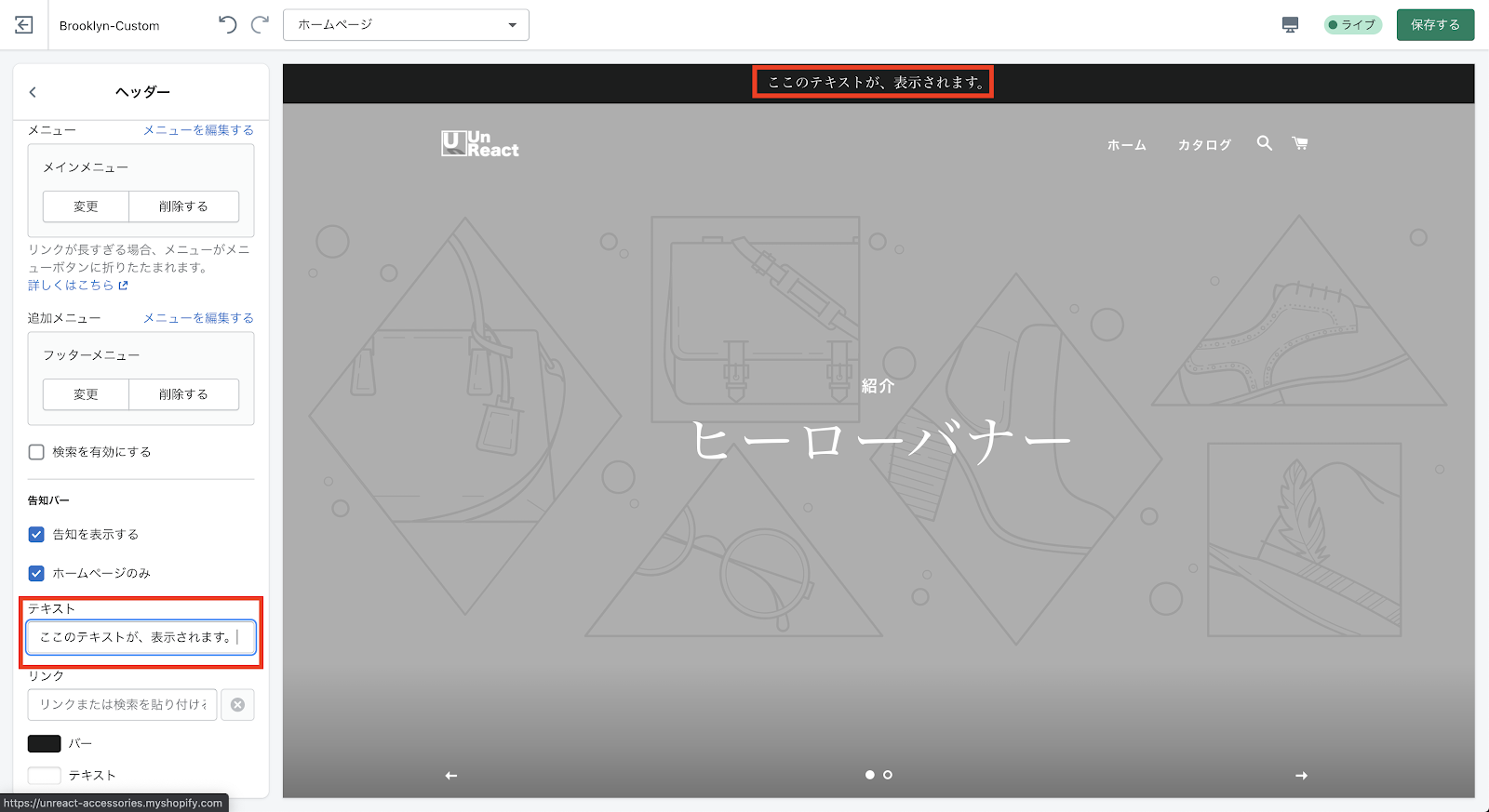1489x812 pixels.
Task: Open the cart icon in store preview
Action: pos(1300,143)
